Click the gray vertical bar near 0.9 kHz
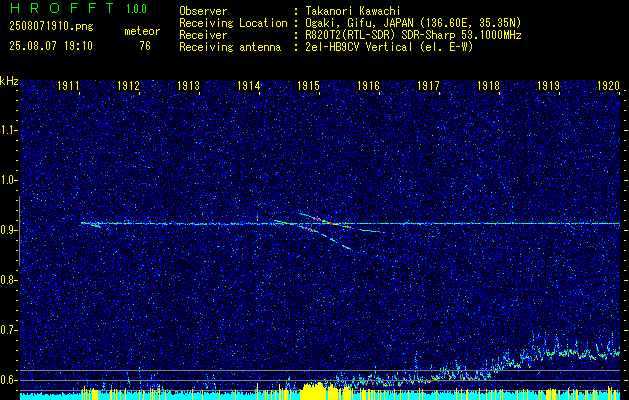 [x=19, y=231]
